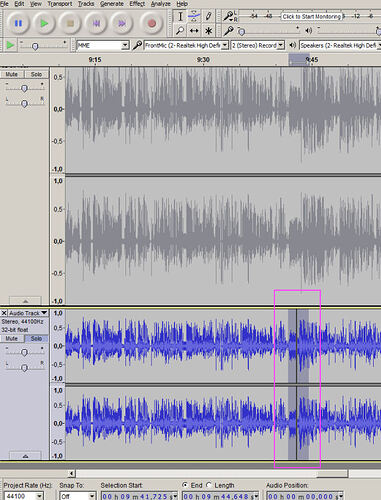The width and height of the screenshot is (381, 500).
Task: Open End time format dropdown arrow
Action: tap(256, 496)
